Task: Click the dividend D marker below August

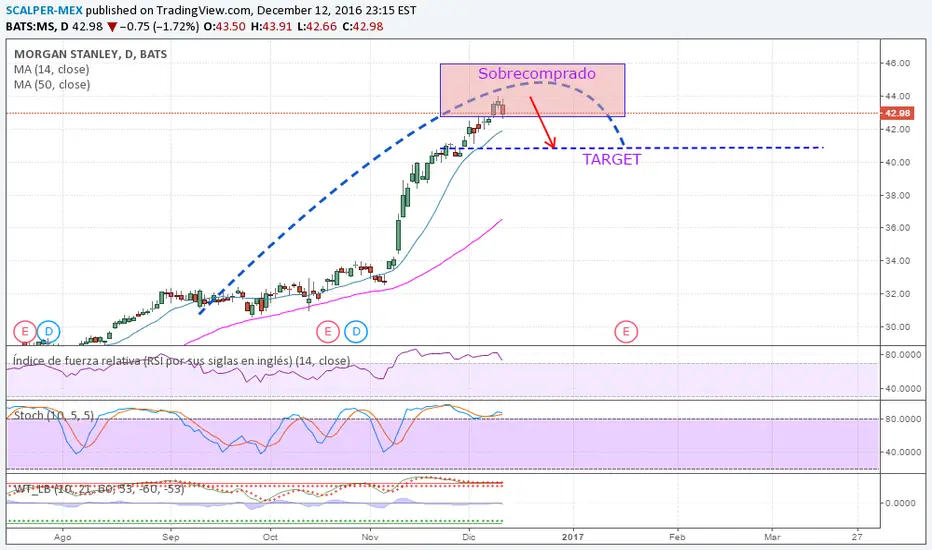Action: (x=49, y=331)
